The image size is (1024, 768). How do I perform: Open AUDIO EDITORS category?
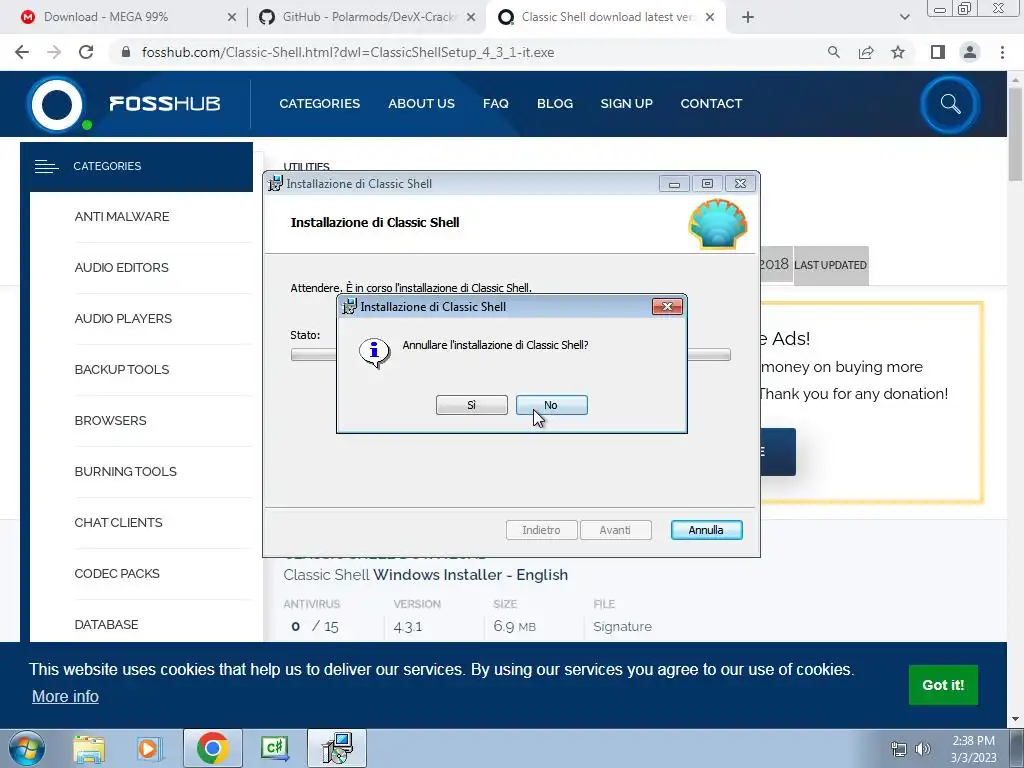[121, 268]
